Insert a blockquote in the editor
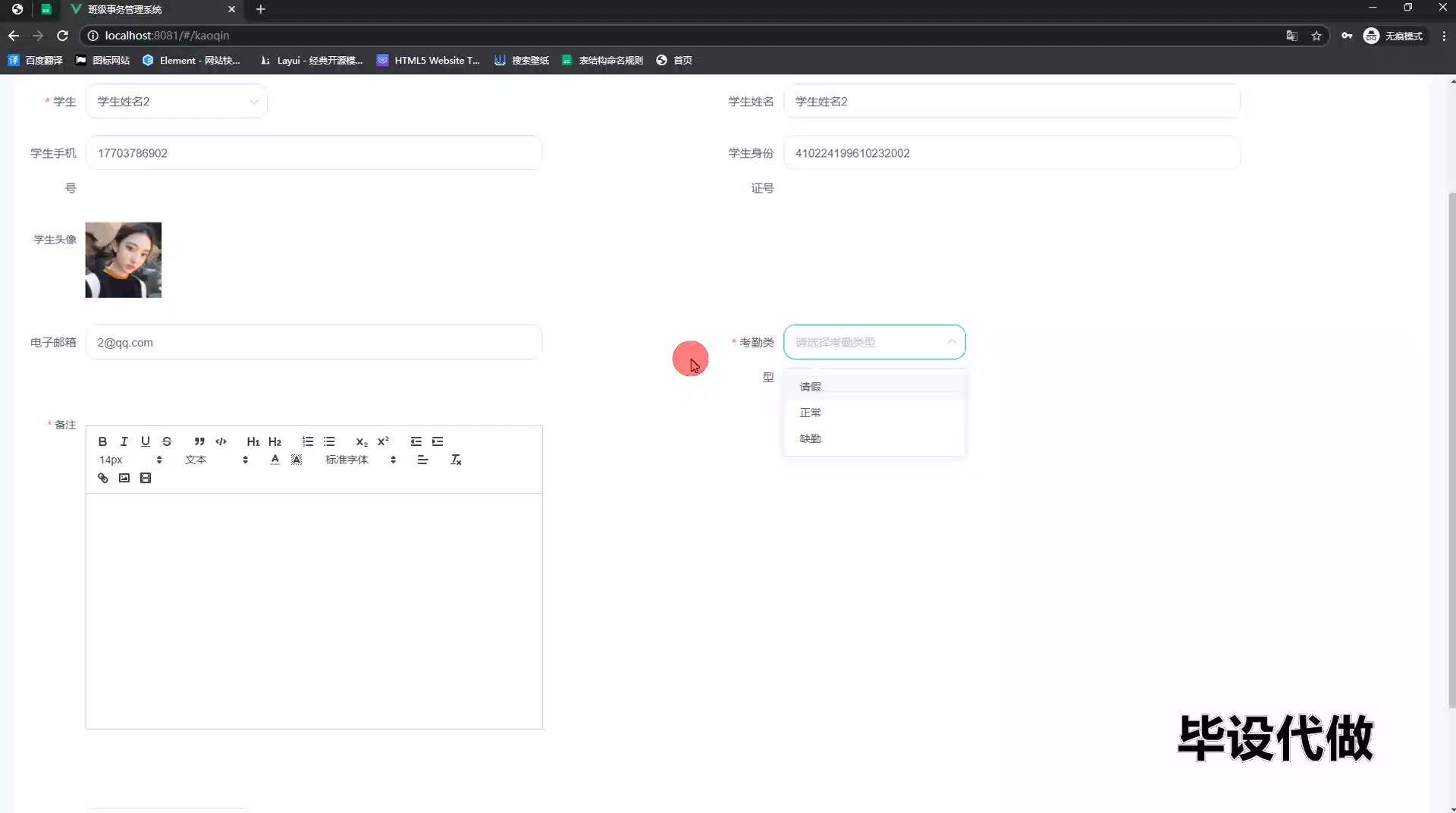The width and height of the screenshot is (1456, 813). click(199, 441)
